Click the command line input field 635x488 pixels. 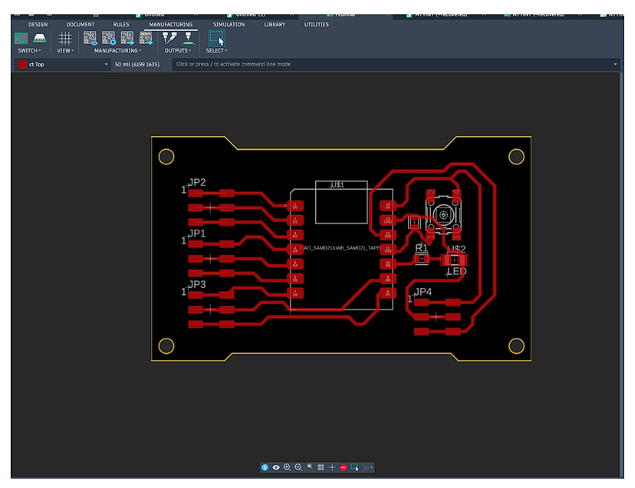pyautogui.click(x=396, y=64)
